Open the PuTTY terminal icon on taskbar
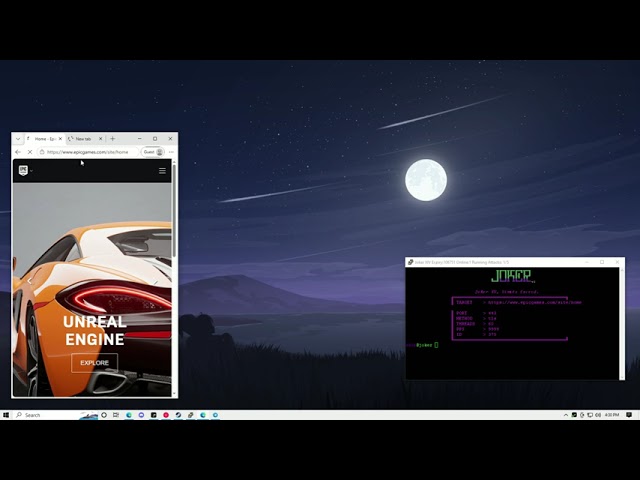The height and width of the screenshot is (480, 640). tap(190, 415)
